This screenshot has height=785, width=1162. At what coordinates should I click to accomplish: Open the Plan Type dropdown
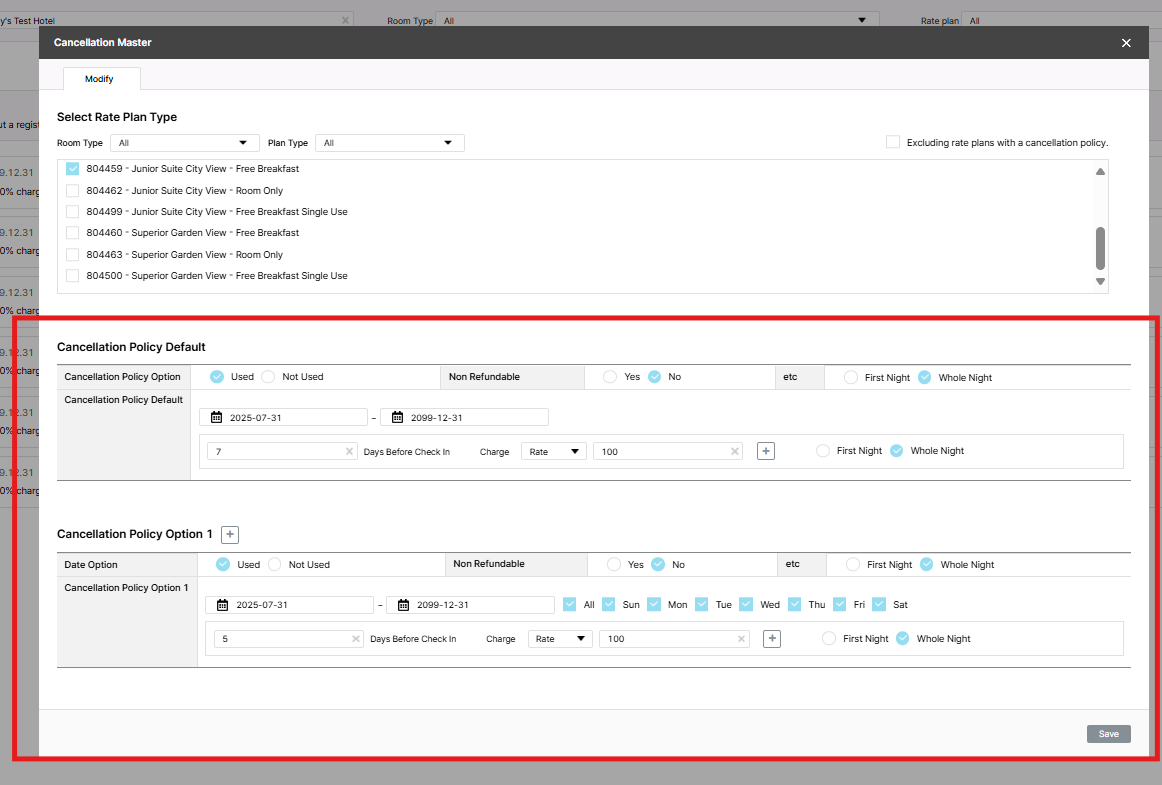389,143
